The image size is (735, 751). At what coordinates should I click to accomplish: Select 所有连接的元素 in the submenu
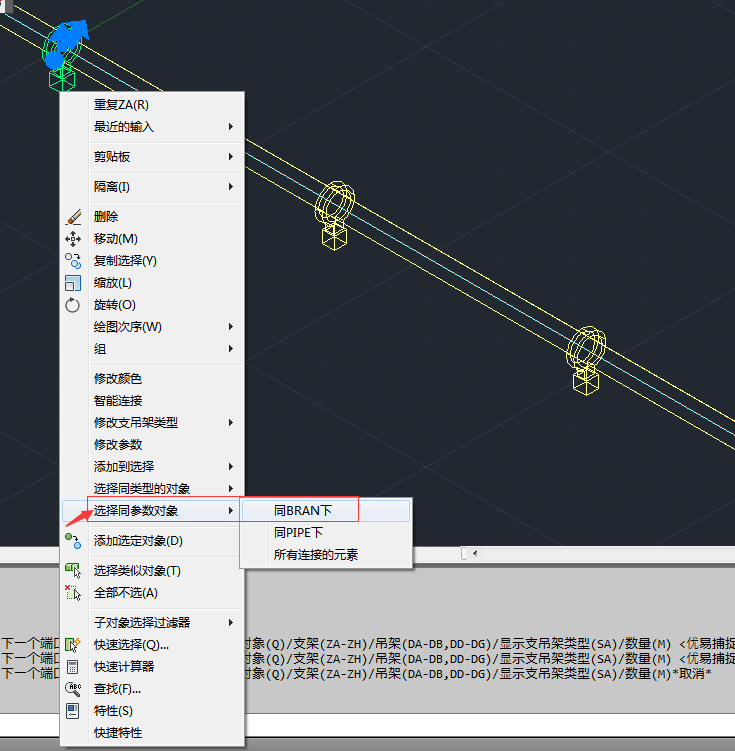(x=315, y=555)
